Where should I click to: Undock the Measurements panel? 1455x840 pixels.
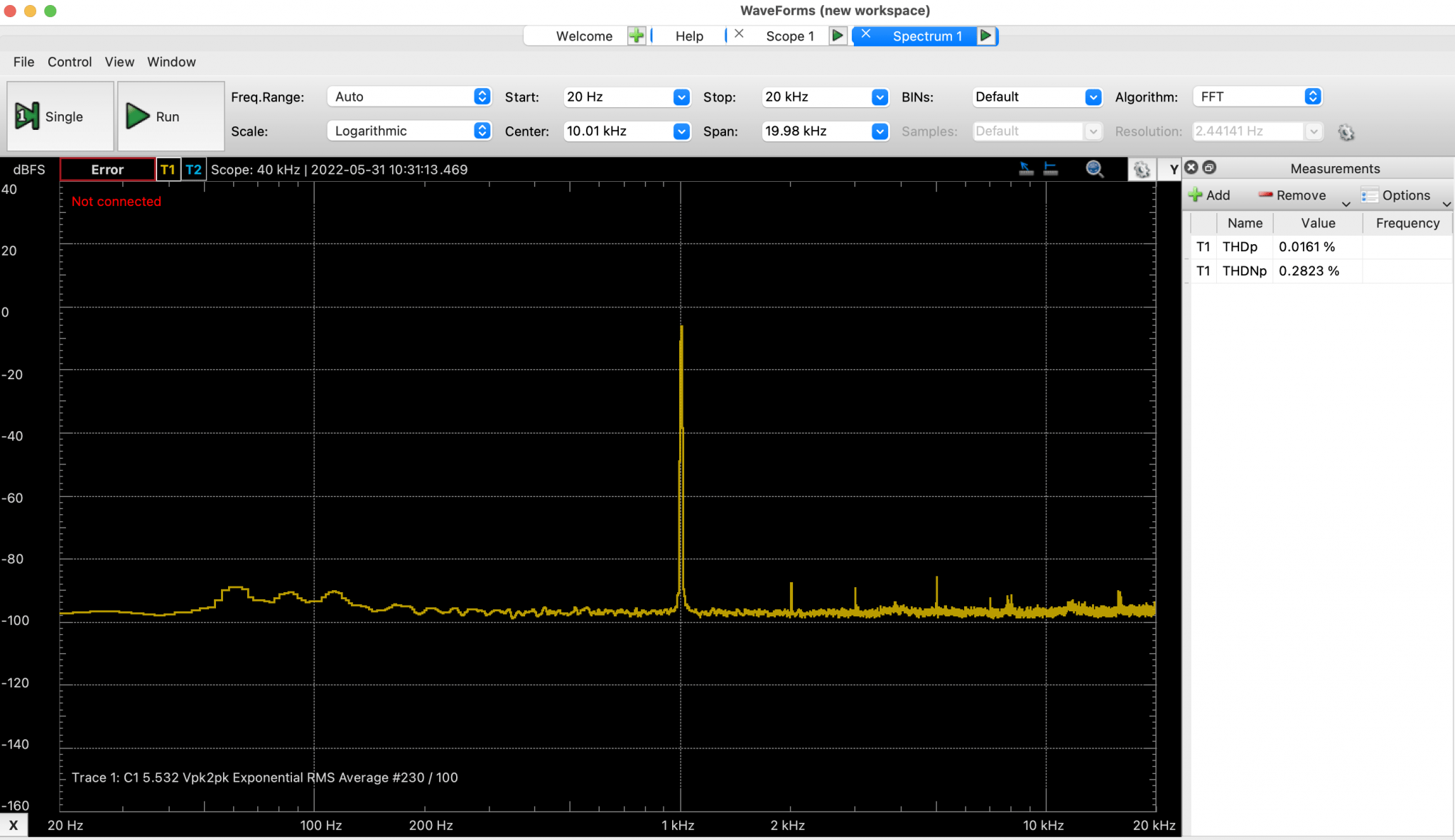click(1209, 168)
